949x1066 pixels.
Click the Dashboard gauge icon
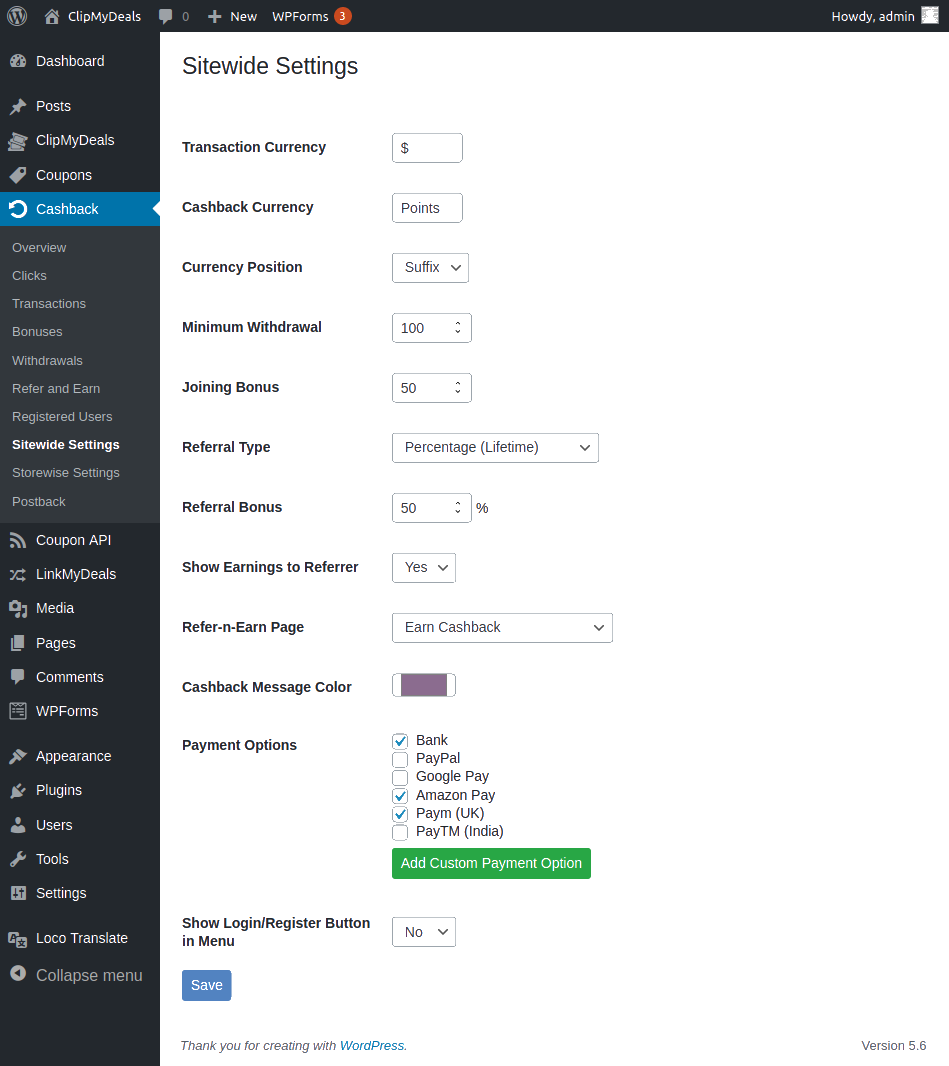pyautogui.click(x=18, y=61)
